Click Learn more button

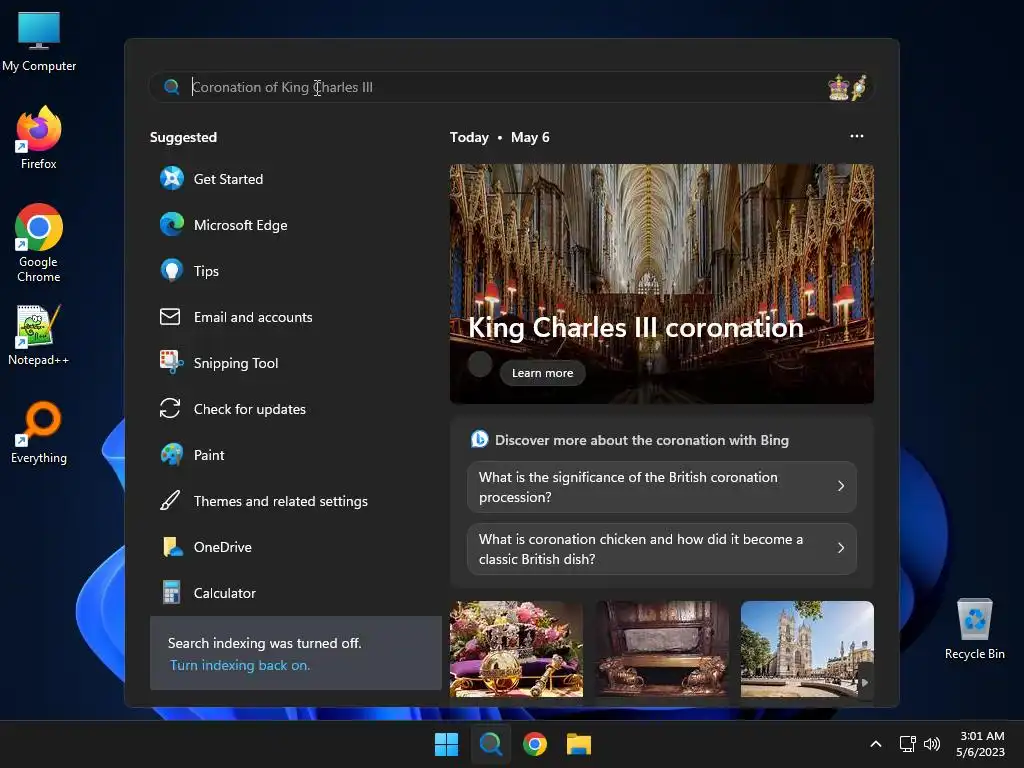(x=542, y=373)
